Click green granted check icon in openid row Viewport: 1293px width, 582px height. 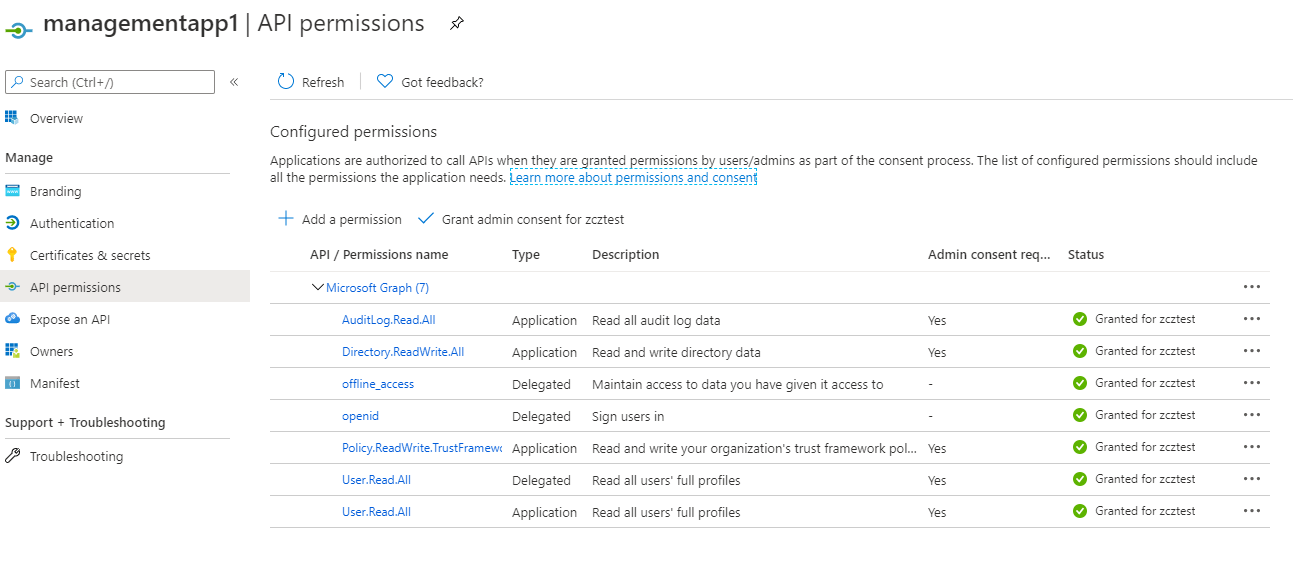tap(1080, 415)
